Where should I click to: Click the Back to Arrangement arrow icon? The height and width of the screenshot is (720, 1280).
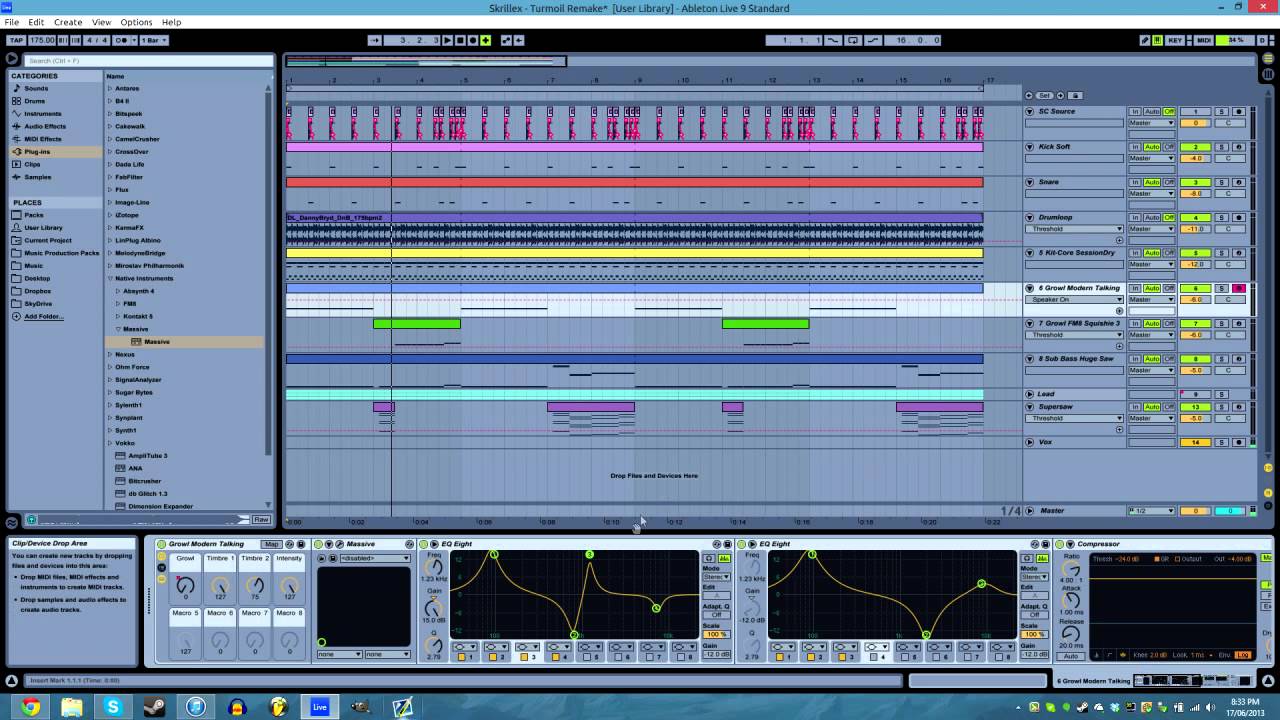click(519, 40)
